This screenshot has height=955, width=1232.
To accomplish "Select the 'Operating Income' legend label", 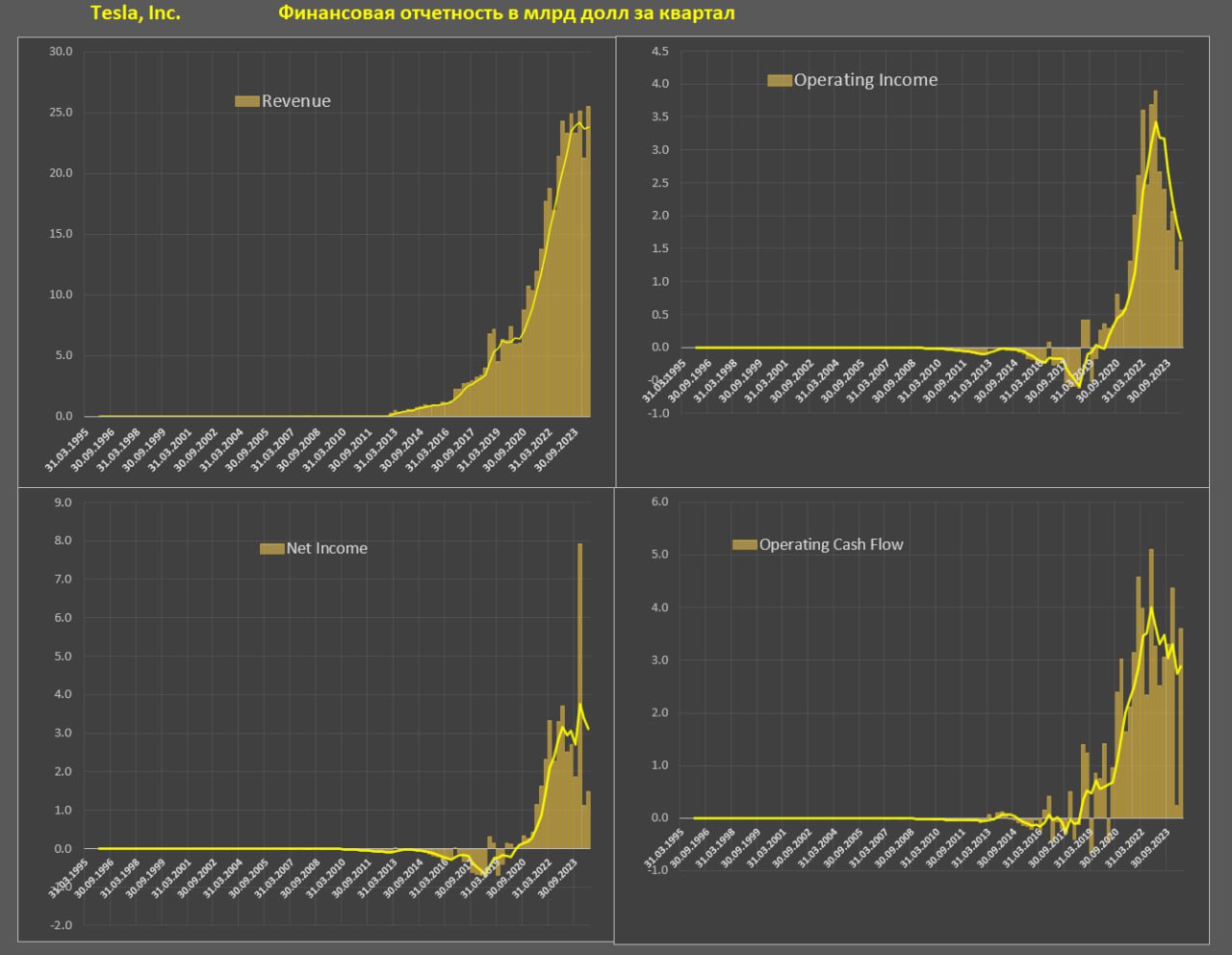I will click(x=865, y=80).
